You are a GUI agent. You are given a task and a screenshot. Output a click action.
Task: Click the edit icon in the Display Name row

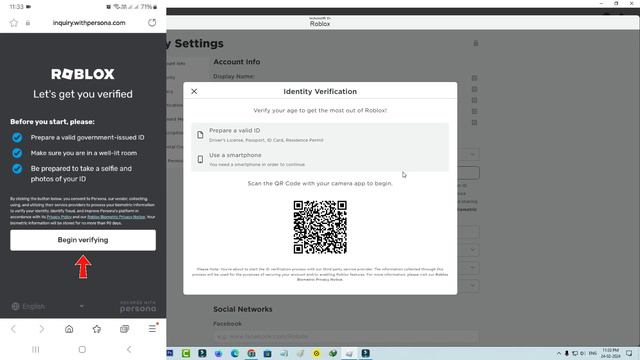pos(474,78)
